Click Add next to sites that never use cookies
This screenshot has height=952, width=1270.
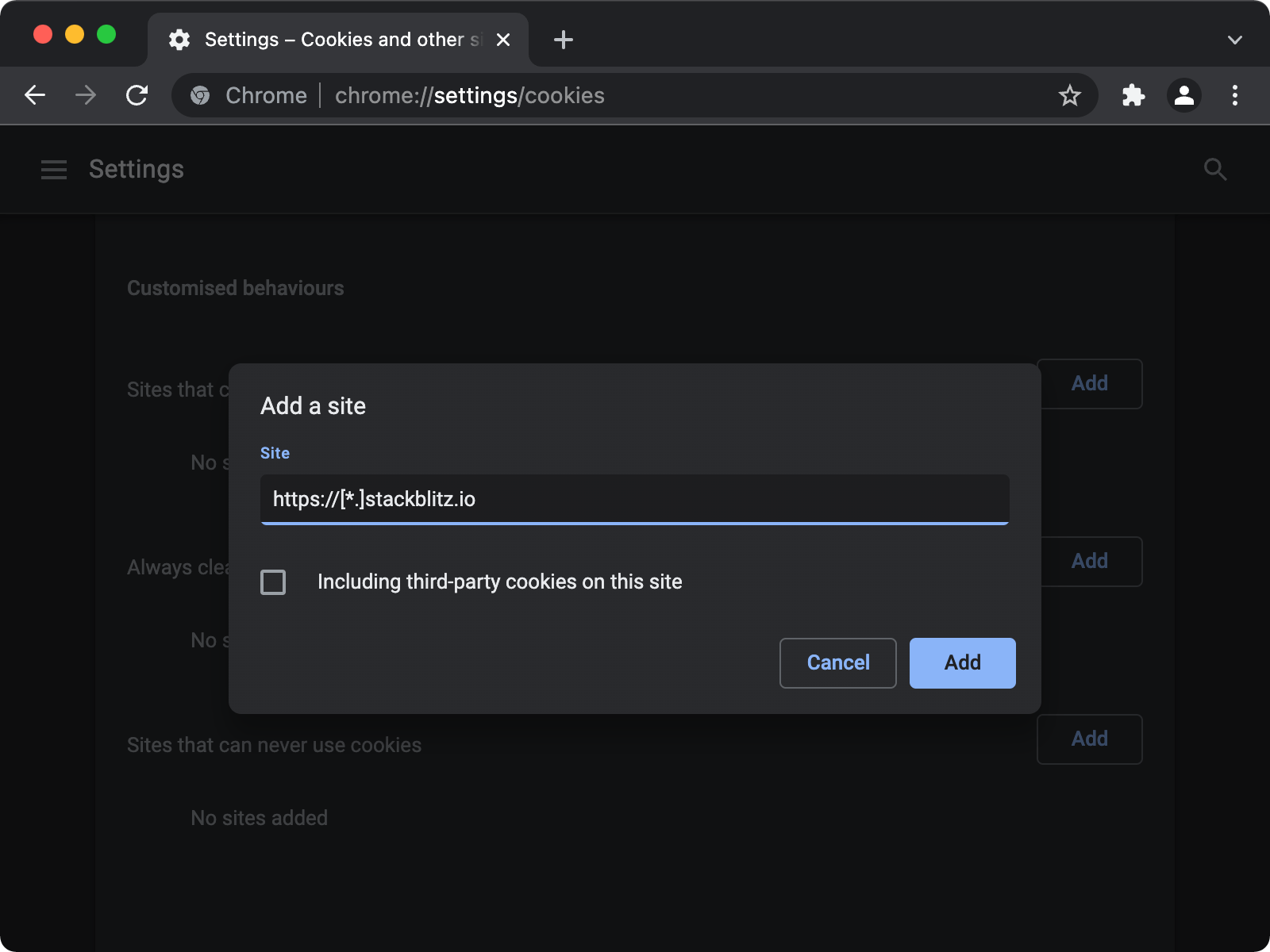tap(1089, 739)
